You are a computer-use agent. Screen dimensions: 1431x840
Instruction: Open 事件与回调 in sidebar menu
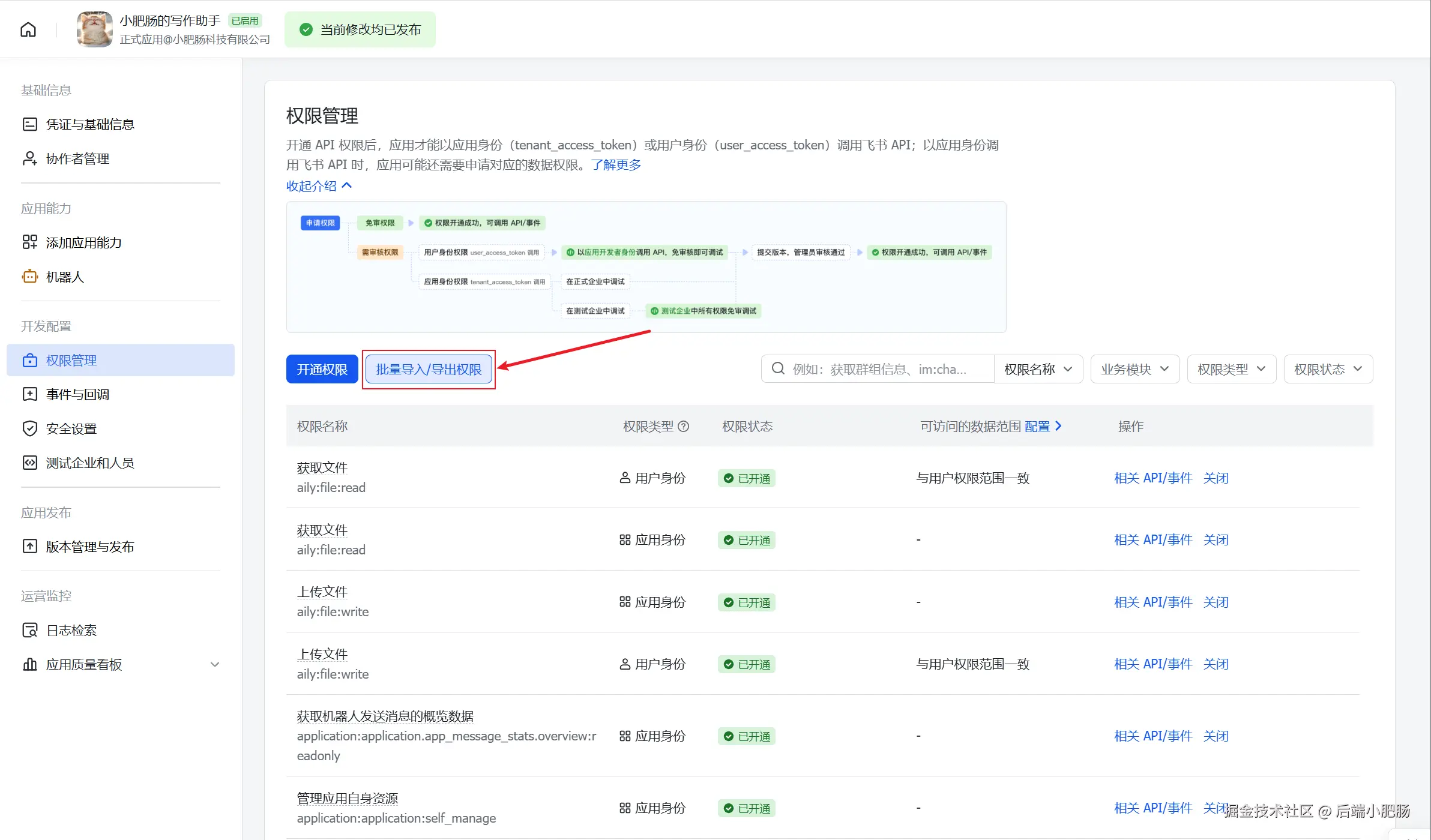tap(77, 394)
